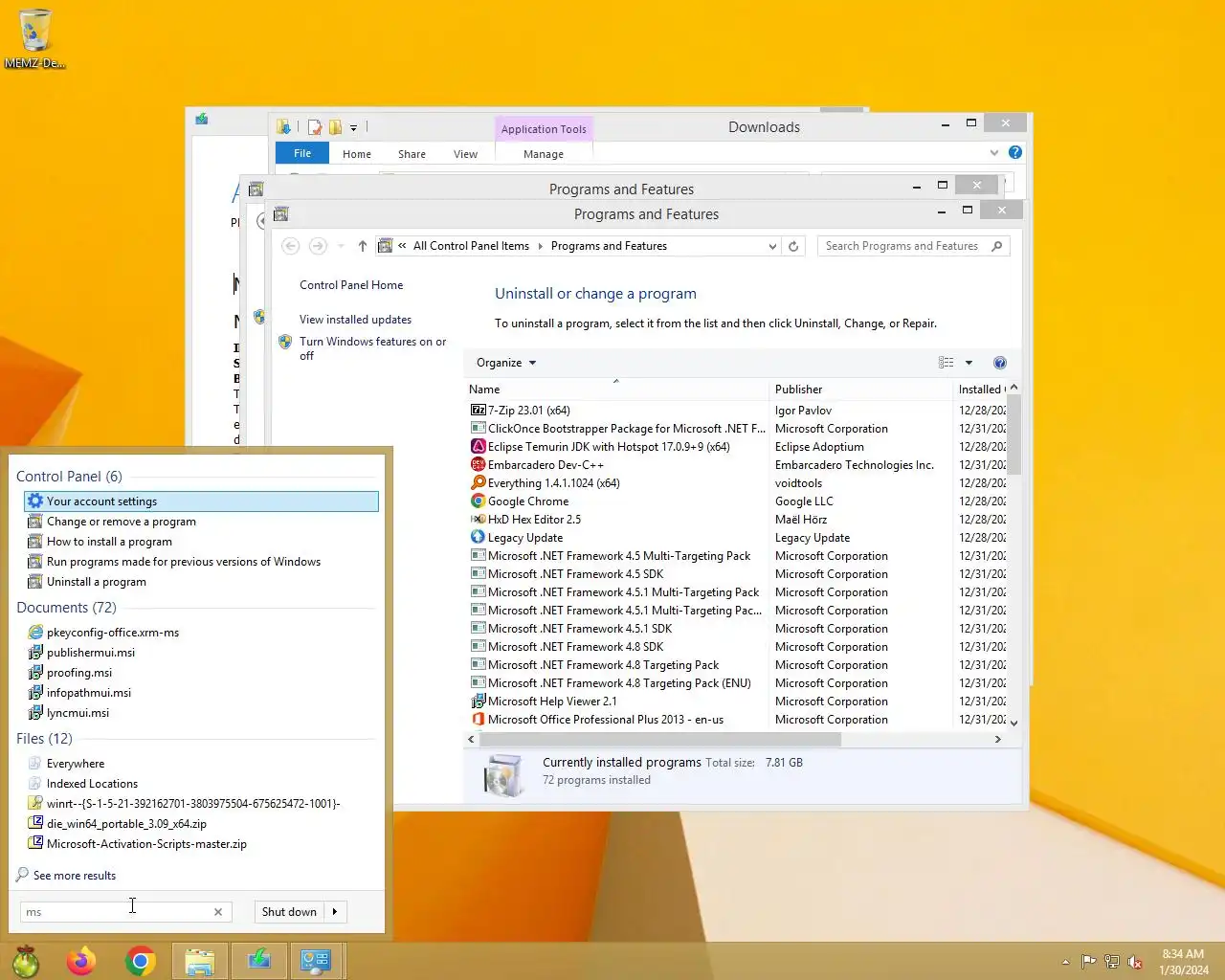The image size is (1225, 980).
Task: Go up one level with Up arrow
Action: pos(363,246)
